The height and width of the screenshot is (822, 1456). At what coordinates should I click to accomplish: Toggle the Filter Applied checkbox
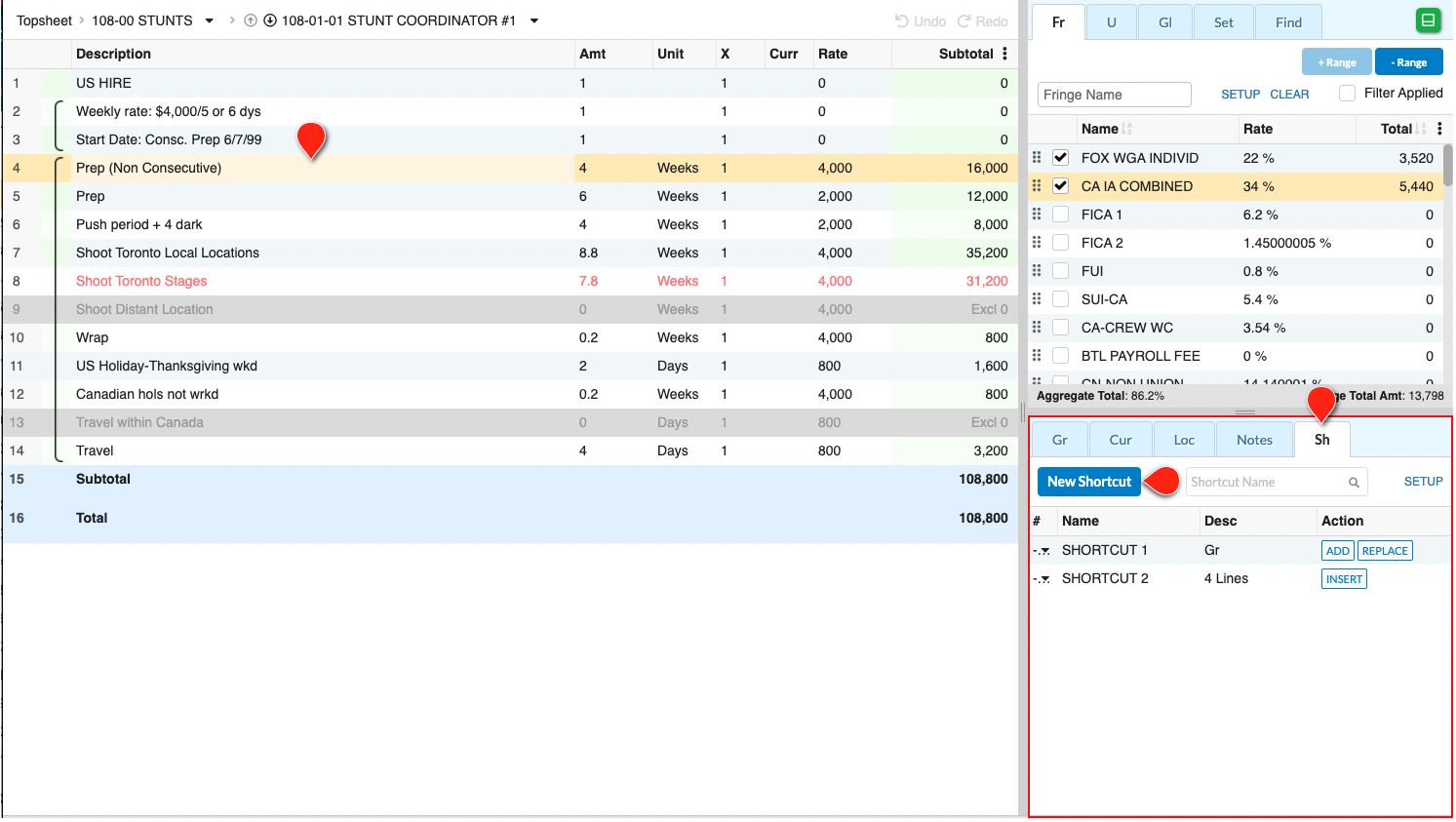tap(1347, 93)
